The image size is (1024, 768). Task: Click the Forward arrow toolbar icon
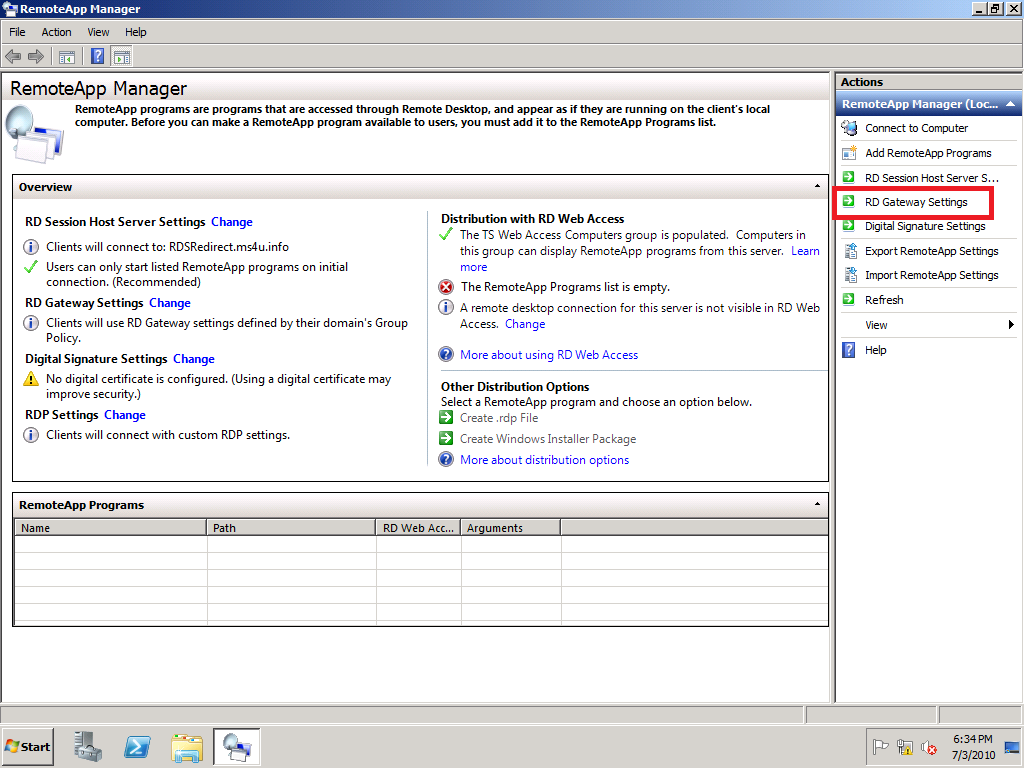(36, 57)
